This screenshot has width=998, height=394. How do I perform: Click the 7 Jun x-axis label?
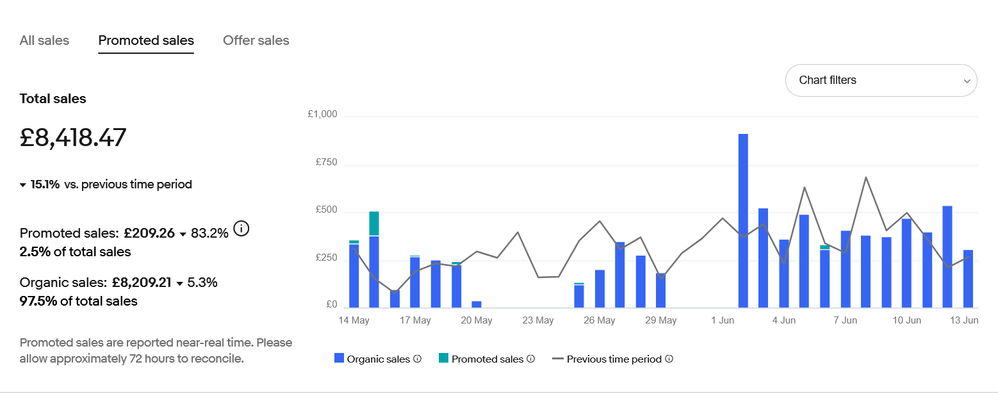(845, 320)
